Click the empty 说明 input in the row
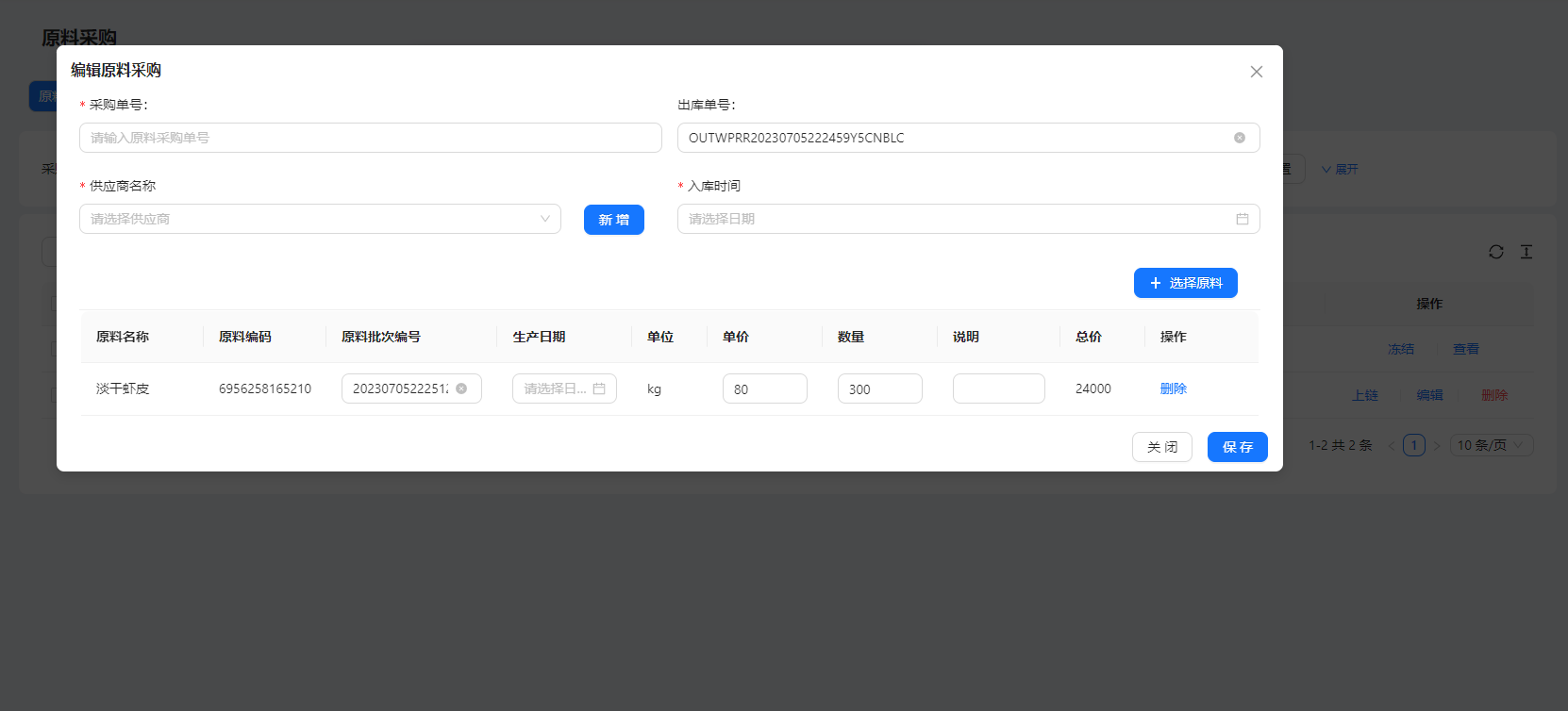The image size is (1568, 711). tap(998, 389)
